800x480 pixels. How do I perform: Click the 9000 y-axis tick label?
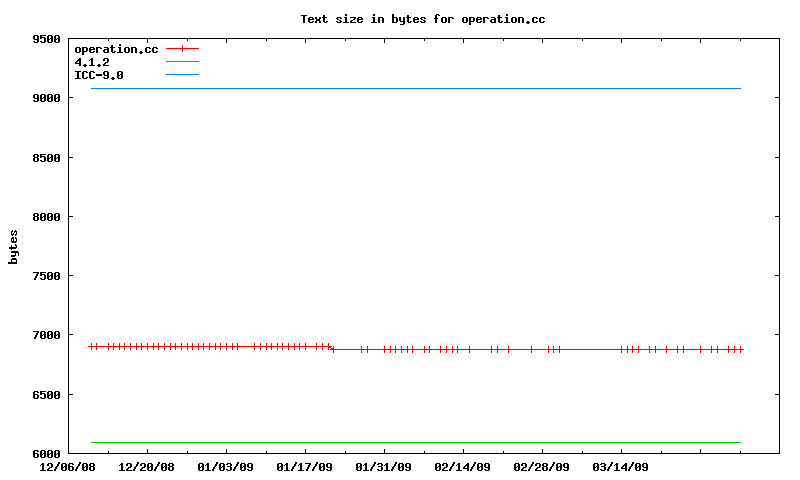47,99
